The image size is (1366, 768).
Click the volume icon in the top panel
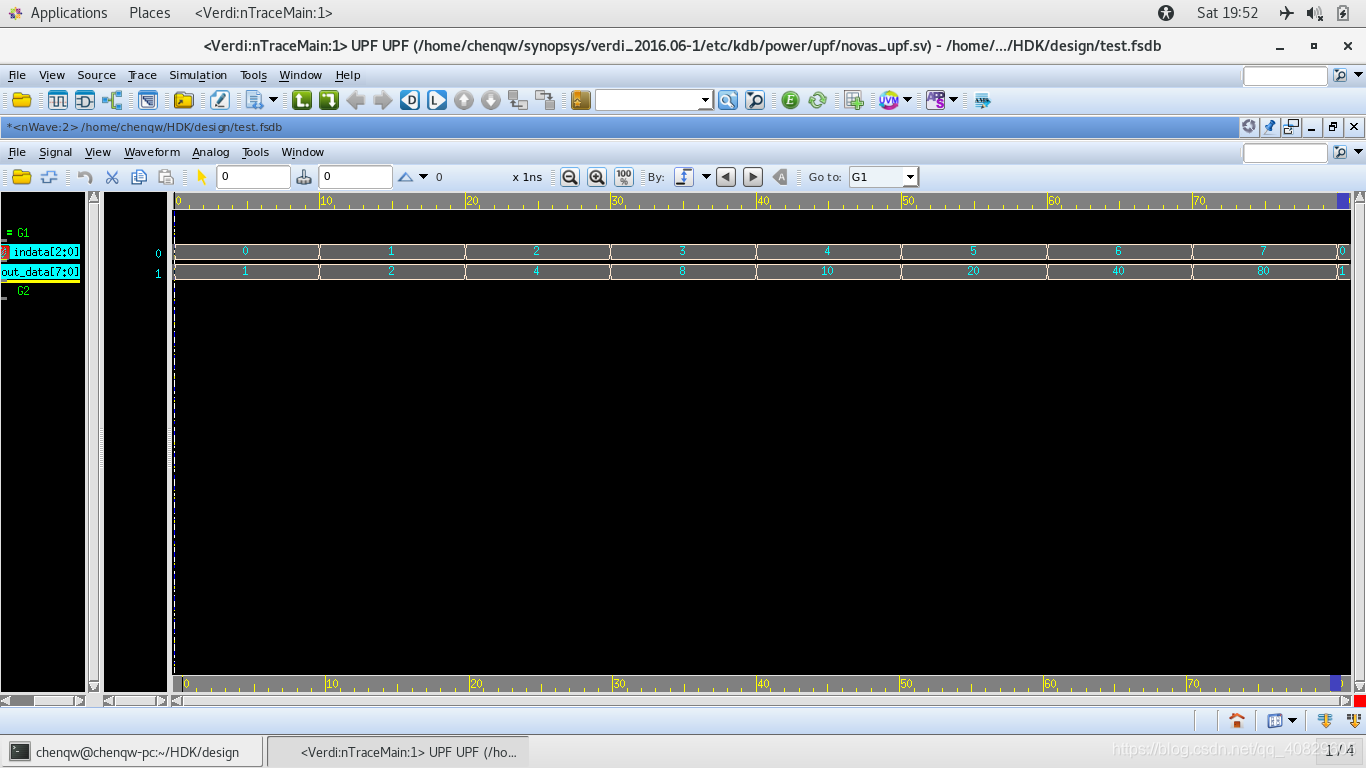(x=1315, y=13)
